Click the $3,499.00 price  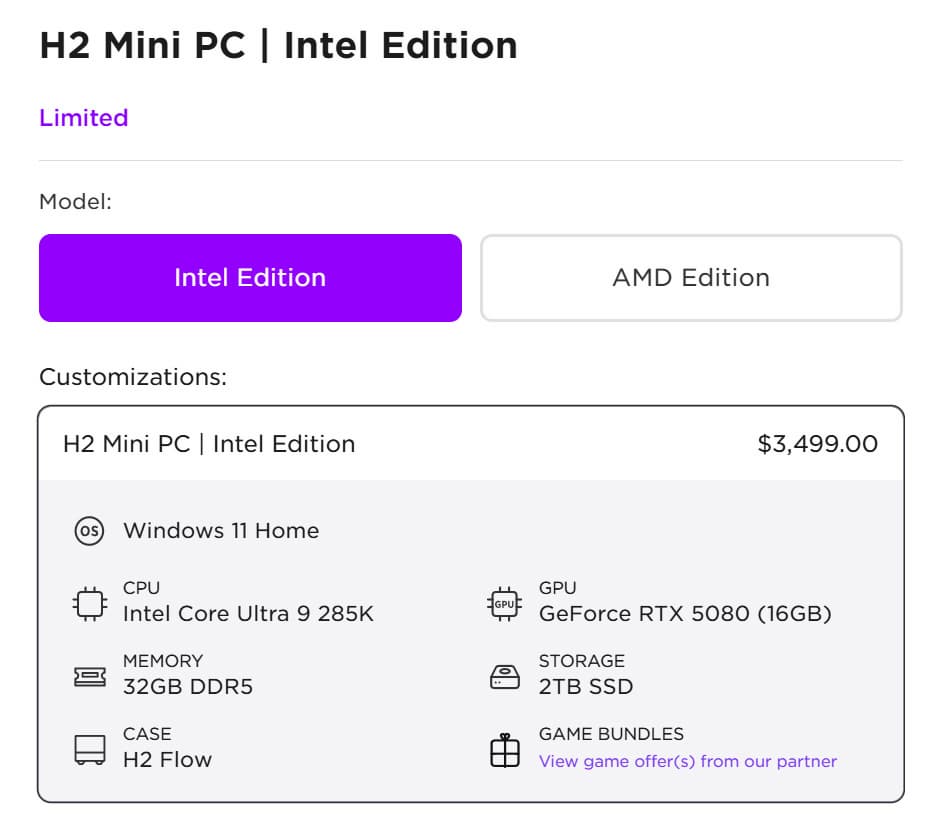tap(817, 444)
